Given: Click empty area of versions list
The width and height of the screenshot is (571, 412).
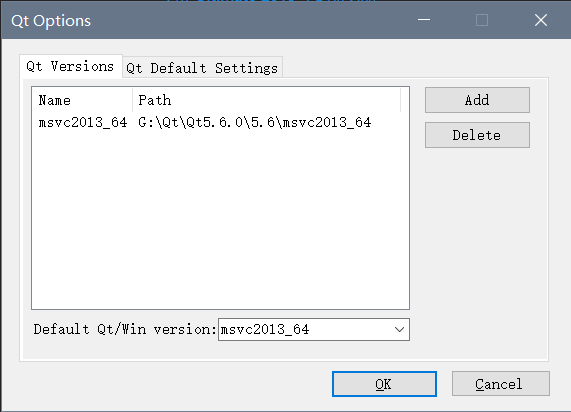Looking at the screenshot, I should pyautogui.click(x=220, y=219).
